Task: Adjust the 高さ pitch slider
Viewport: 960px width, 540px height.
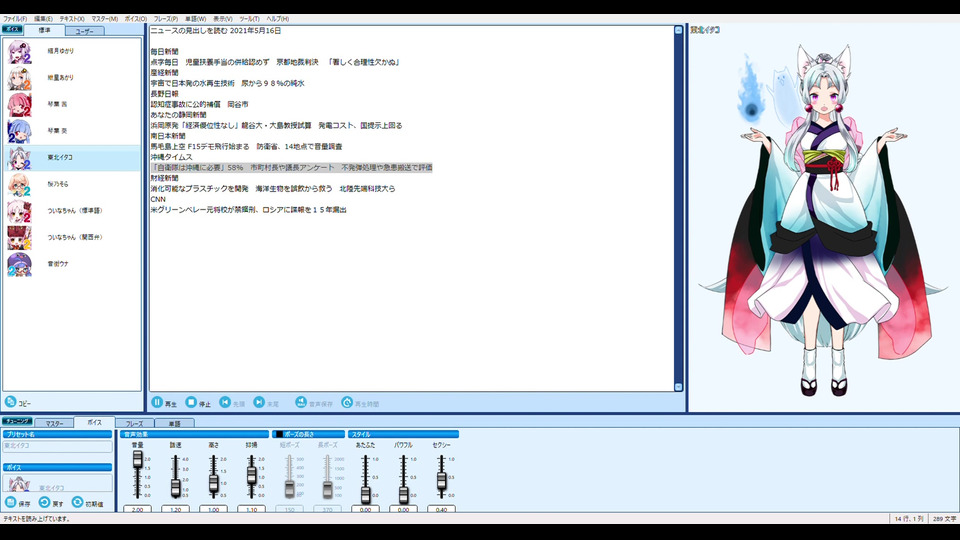Action: coord(213,483)
